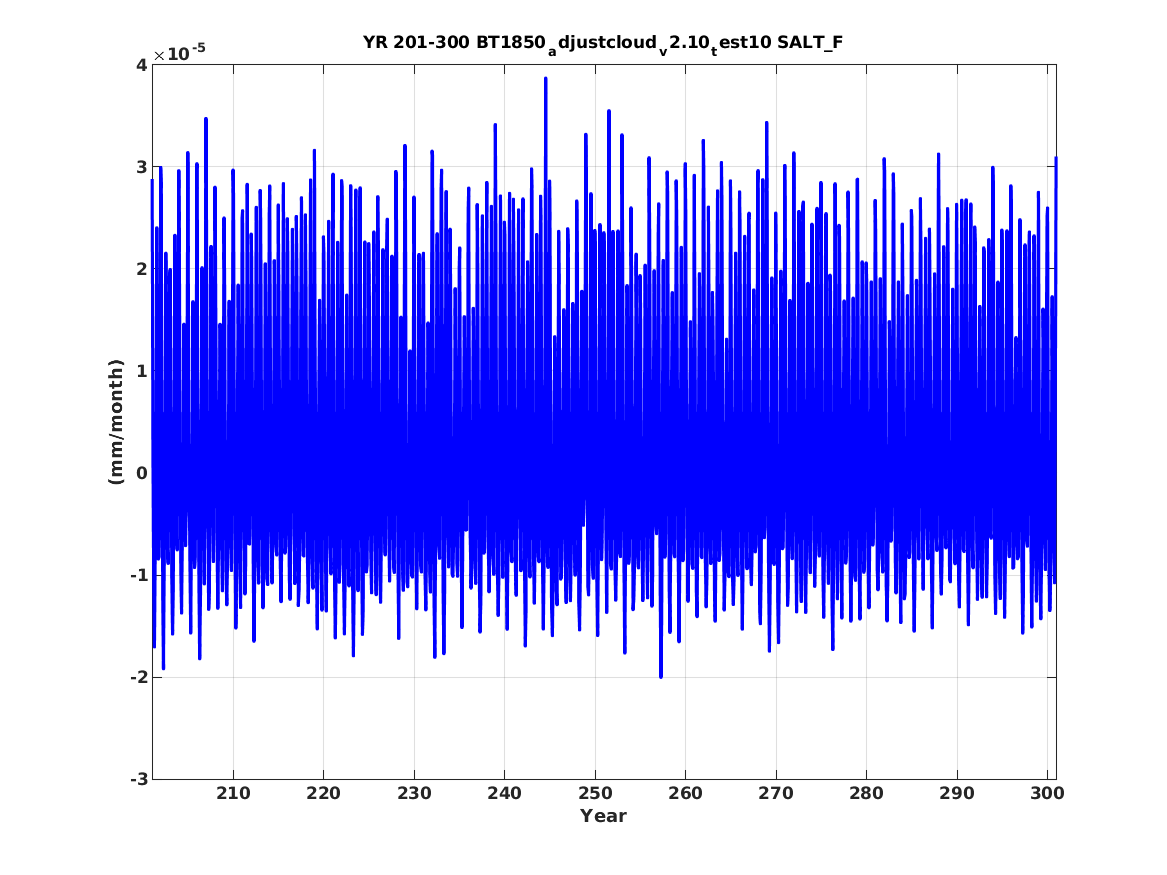1167x875 pixels.
Task: Click x-axis tick label 240
Action: tap(505, 794)
